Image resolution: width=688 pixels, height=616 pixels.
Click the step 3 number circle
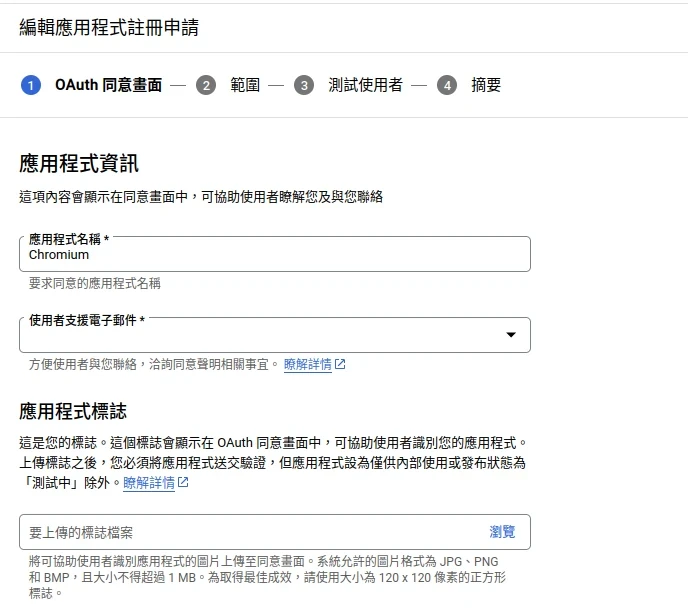[x=304, y=85]
